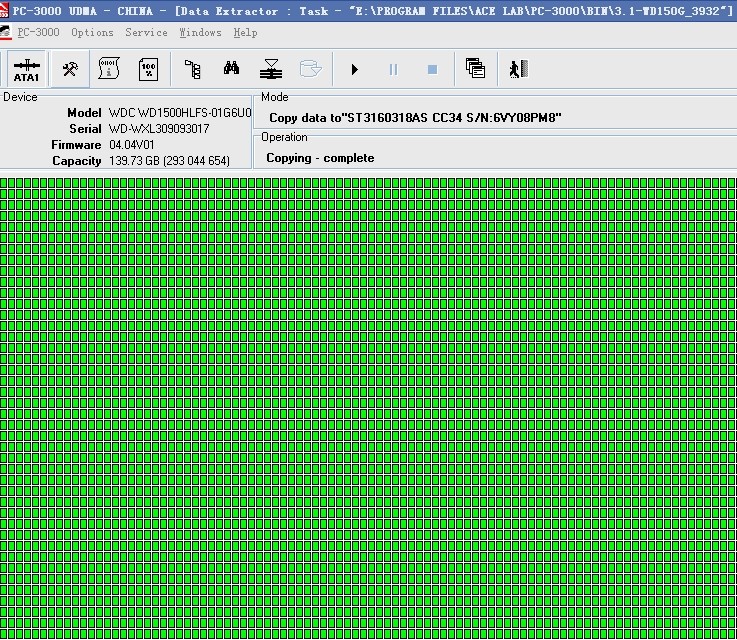Click the binoculars search icon
737x640 pixels.
[231, 69]
